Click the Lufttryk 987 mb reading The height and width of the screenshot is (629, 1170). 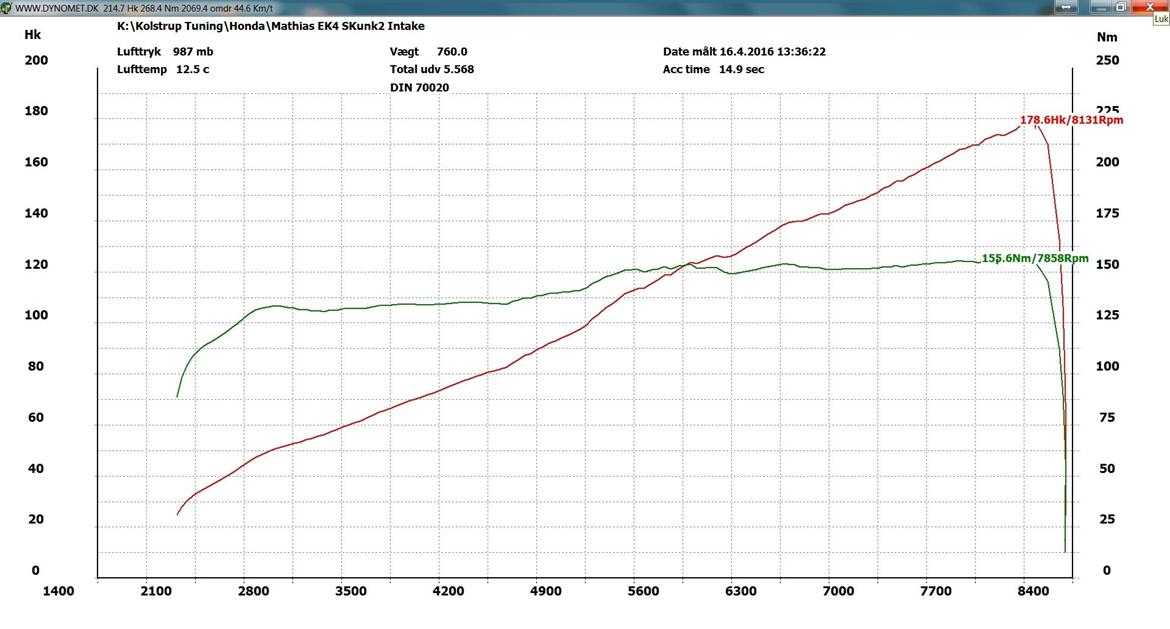pyautogui.click(x=165, y=51)
